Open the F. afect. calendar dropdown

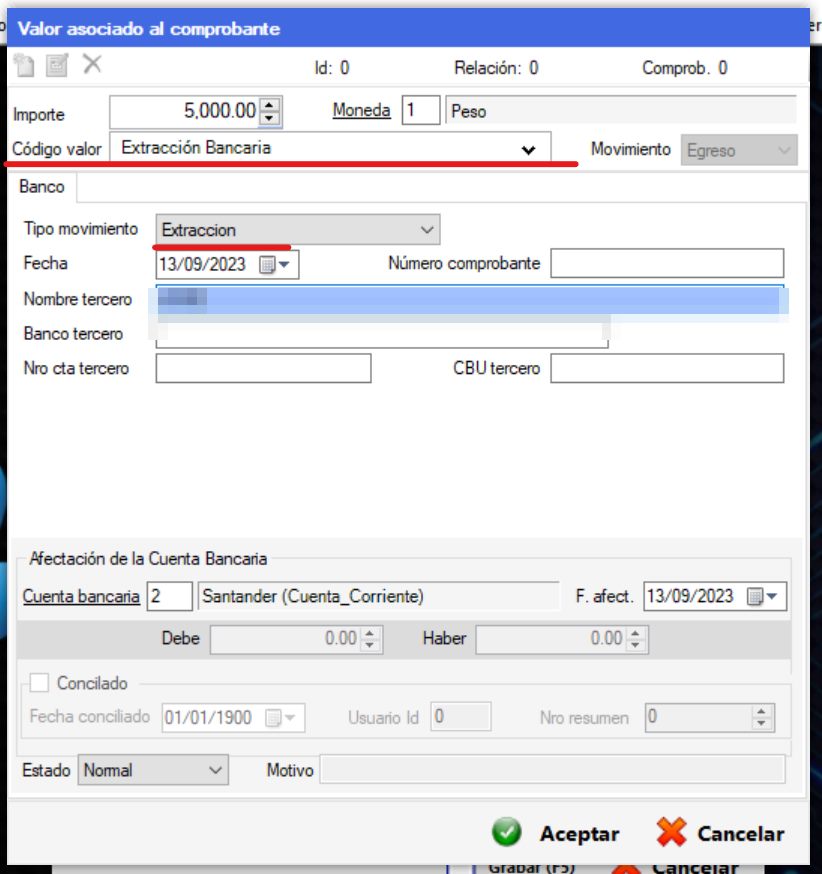pyautogui.click(x=764, y=596)
